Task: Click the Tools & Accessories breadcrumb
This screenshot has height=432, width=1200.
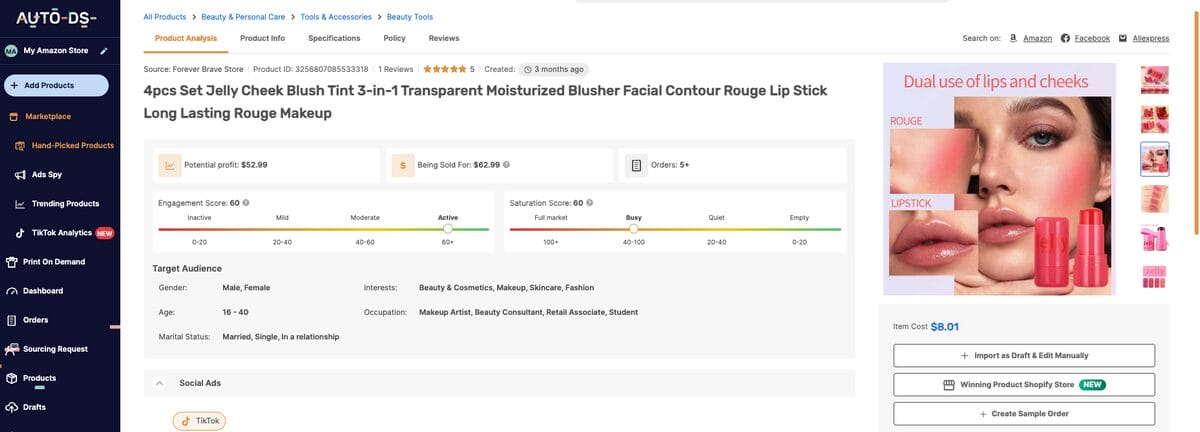Action: [x=335, y=17]
